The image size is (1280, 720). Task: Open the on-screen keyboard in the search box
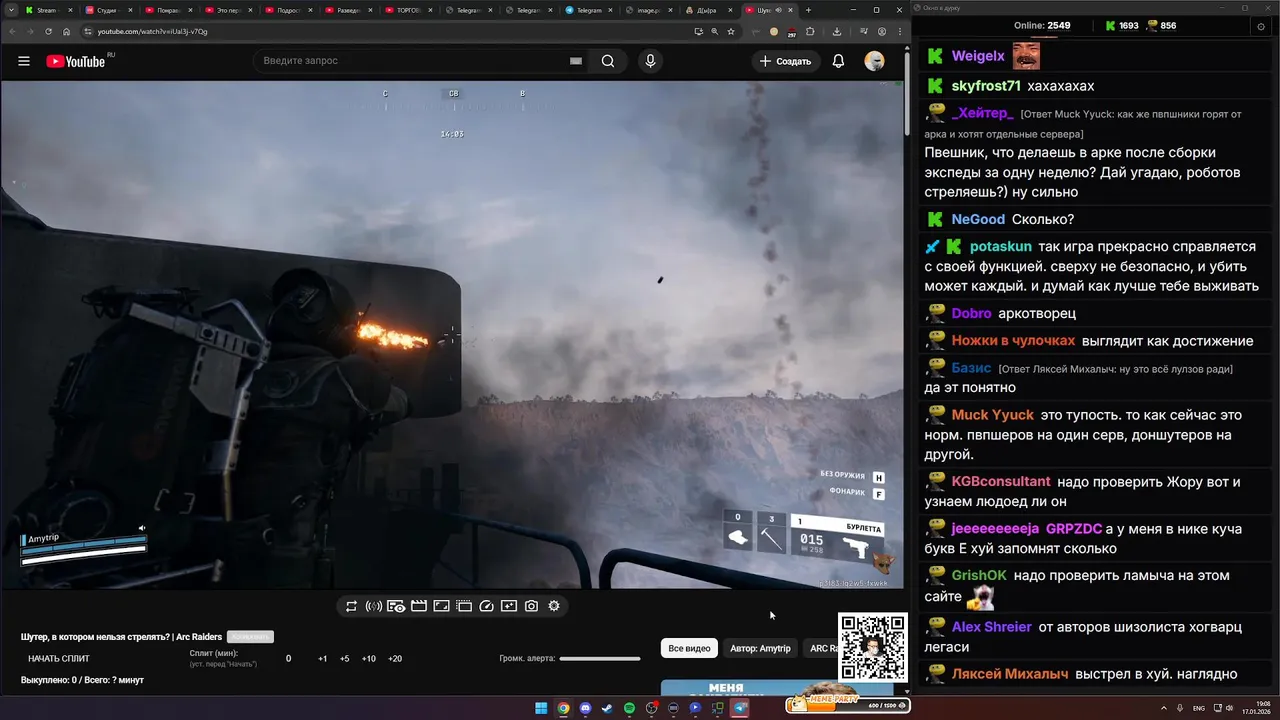576,61
